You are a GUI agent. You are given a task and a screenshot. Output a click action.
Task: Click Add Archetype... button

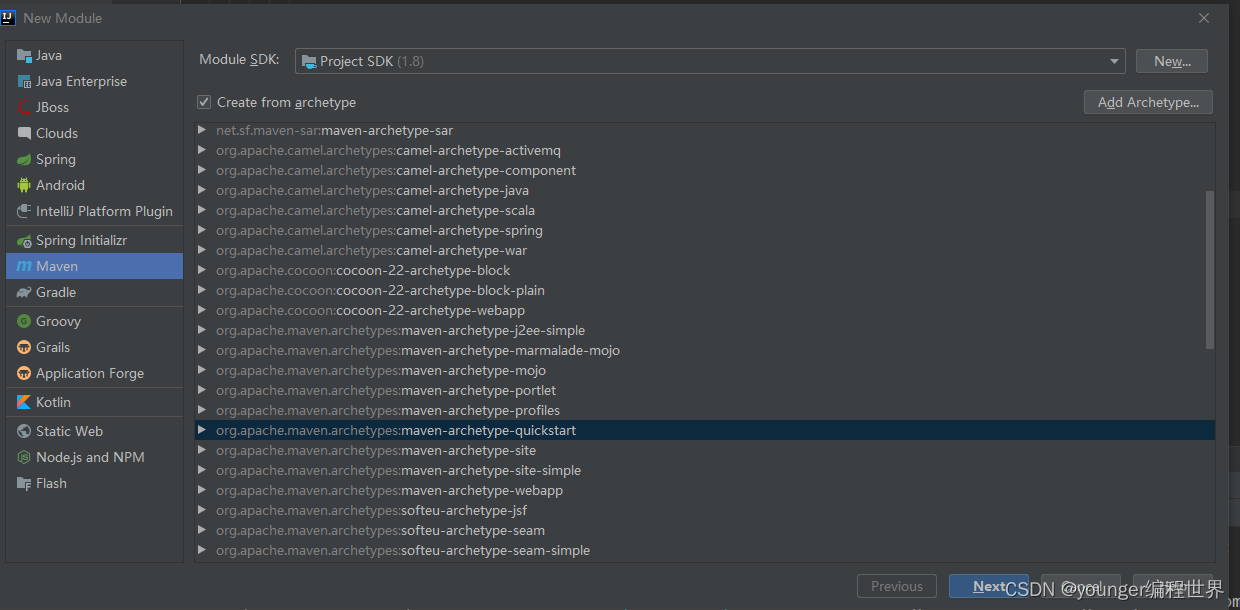(x=1148, y=102)
